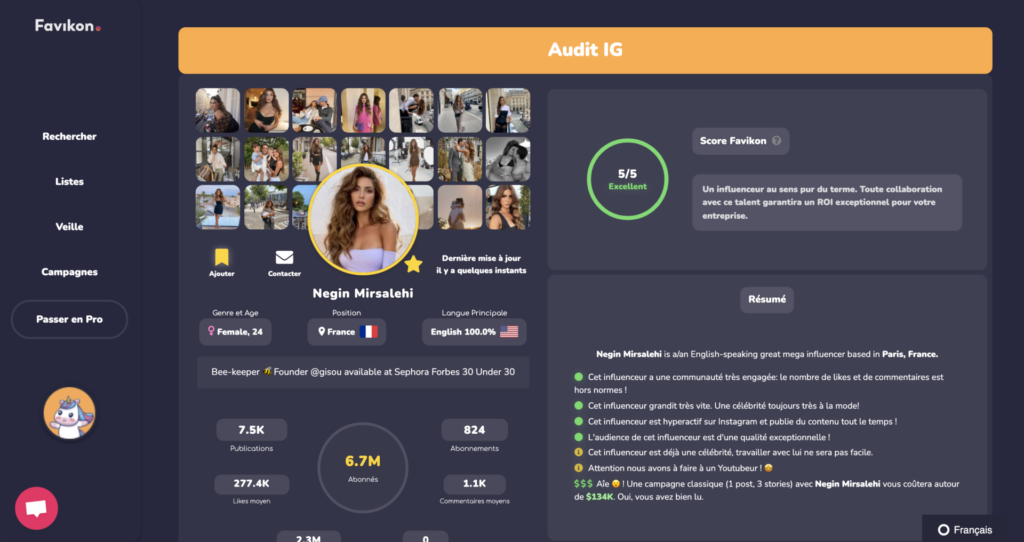
Task: Click 'Paris, France' in the summary
Action: pyautogui.click(x=910, y=354)
